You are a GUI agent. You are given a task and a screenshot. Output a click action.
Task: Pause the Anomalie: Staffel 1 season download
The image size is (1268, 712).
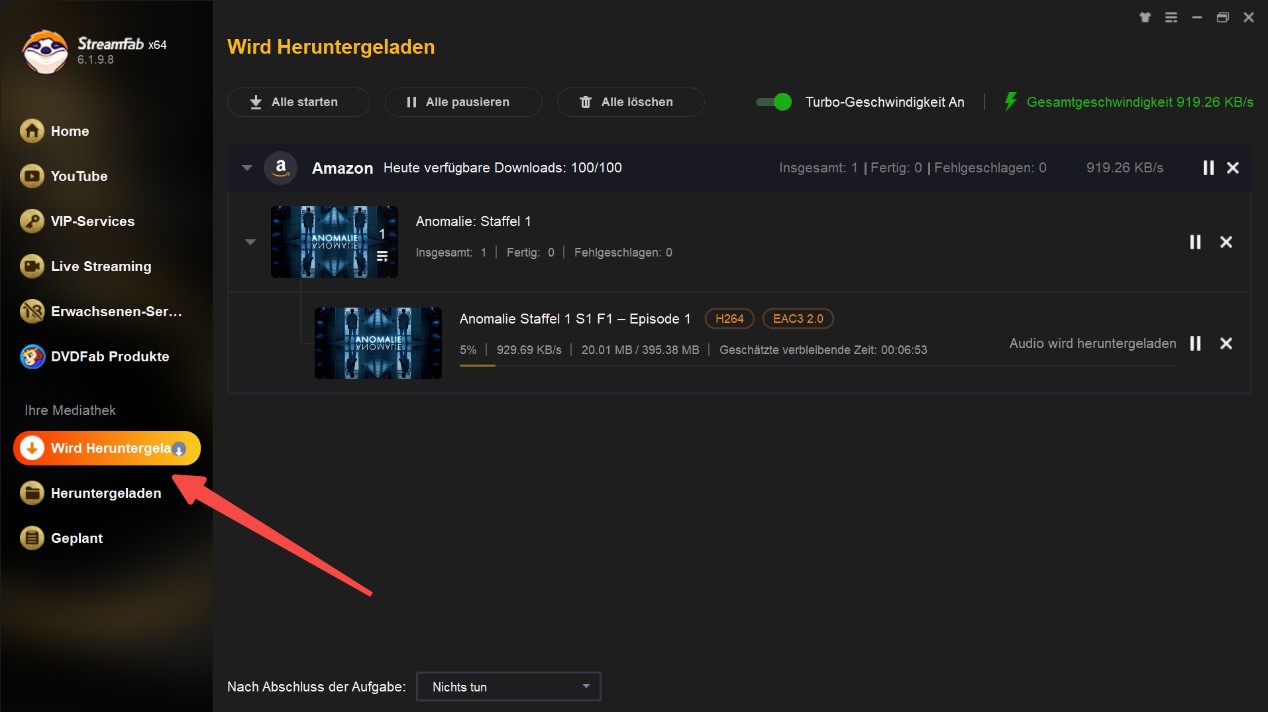tap(1195, 242)
